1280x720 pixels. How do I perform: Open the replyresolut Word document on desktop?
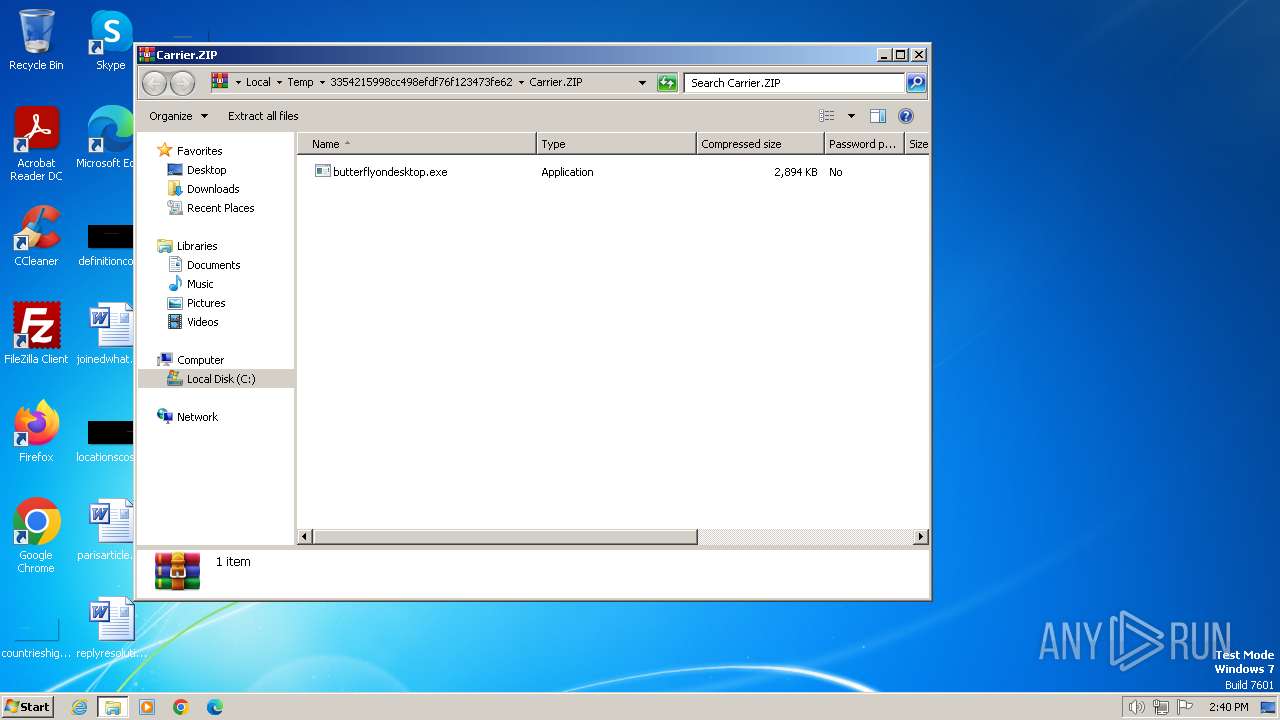111,628
